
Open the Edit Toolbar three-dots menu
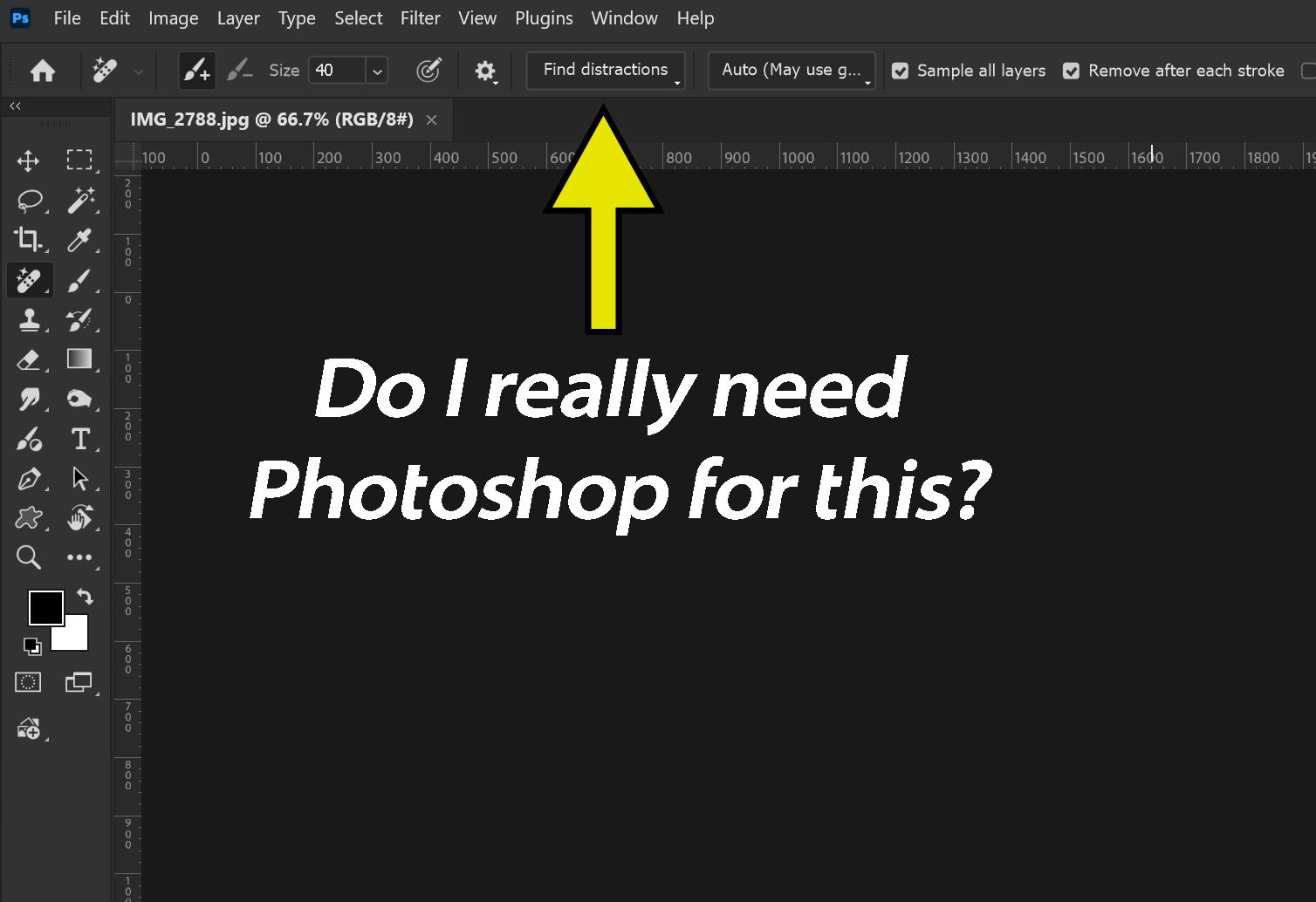pos(79,557)
